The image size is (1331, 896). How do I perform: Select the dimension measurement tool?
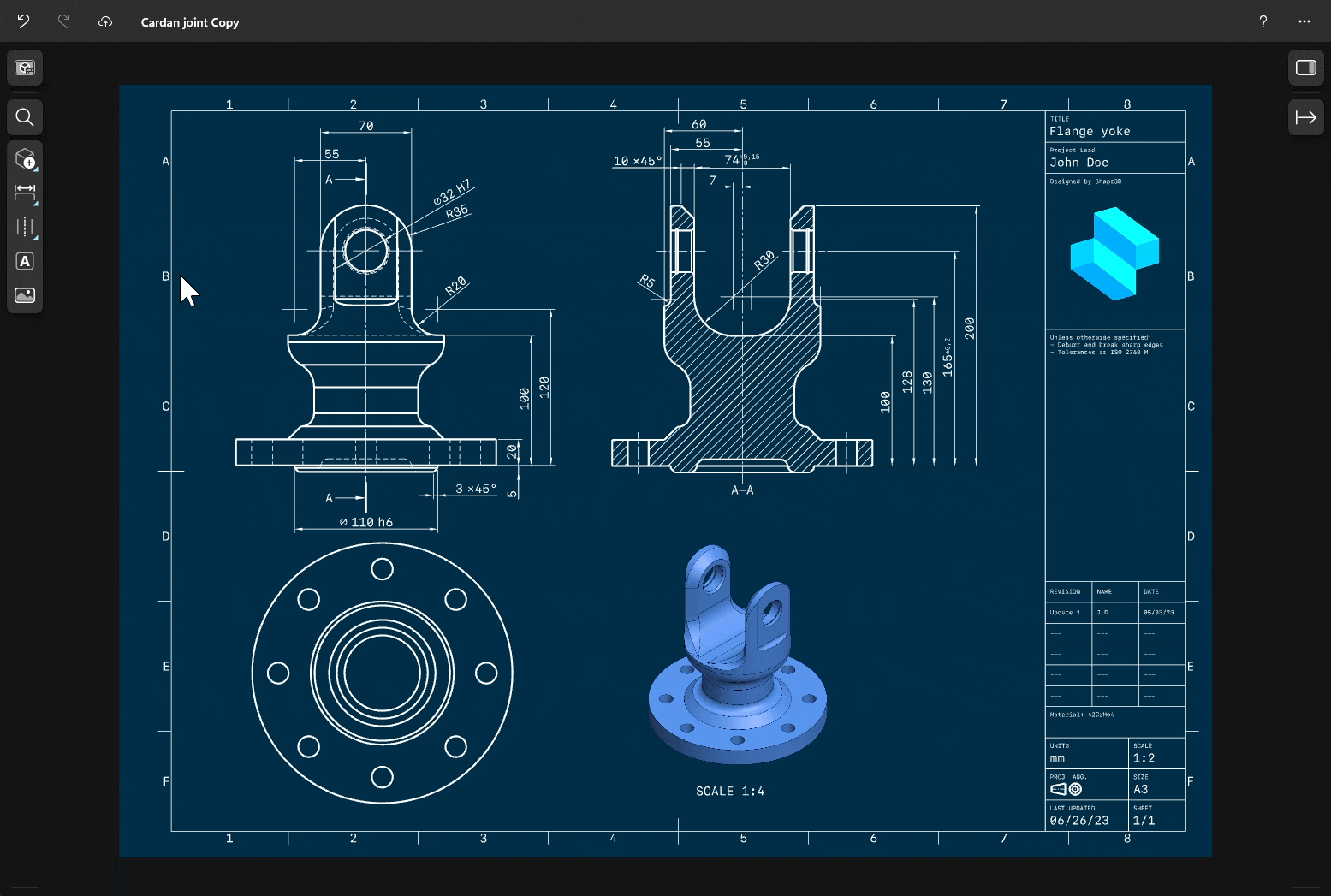23,193
